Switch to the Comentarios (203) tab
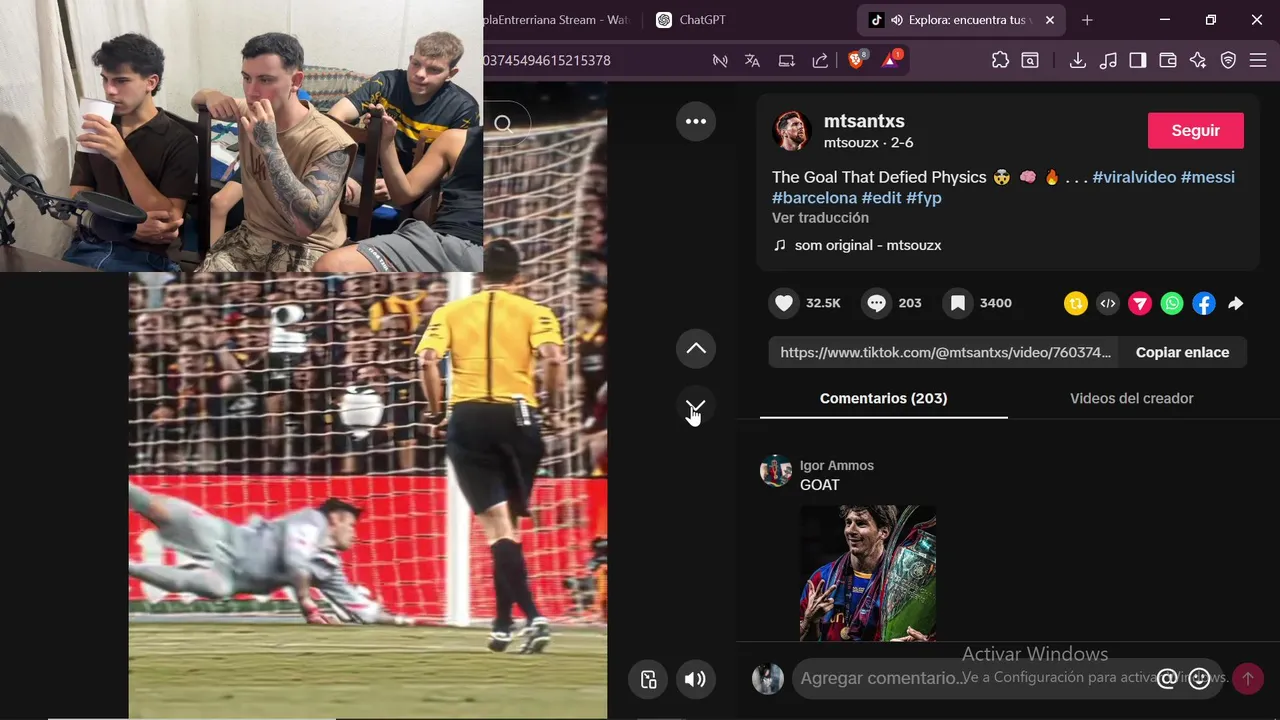Image resolution: width=1280 pixels, height=720 pixels. (883, 398)
